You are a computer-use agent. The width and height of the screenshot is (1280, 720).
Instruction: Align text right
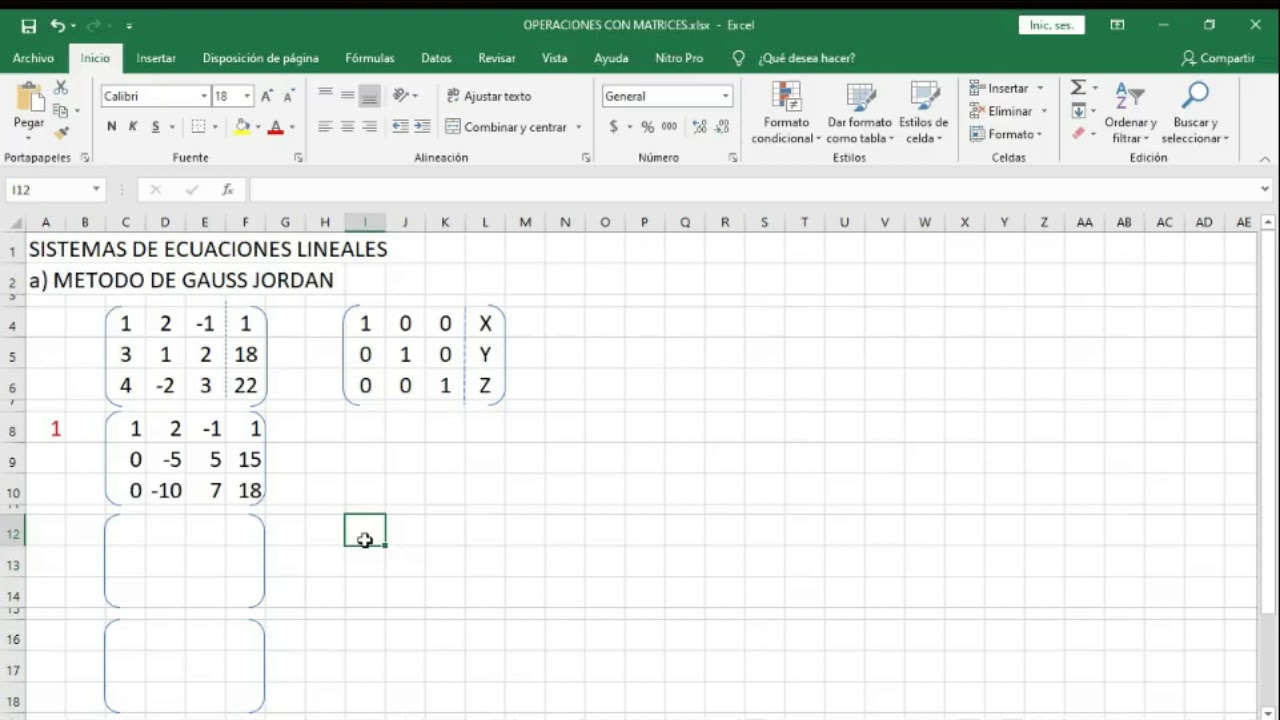(x=369, y=127)
